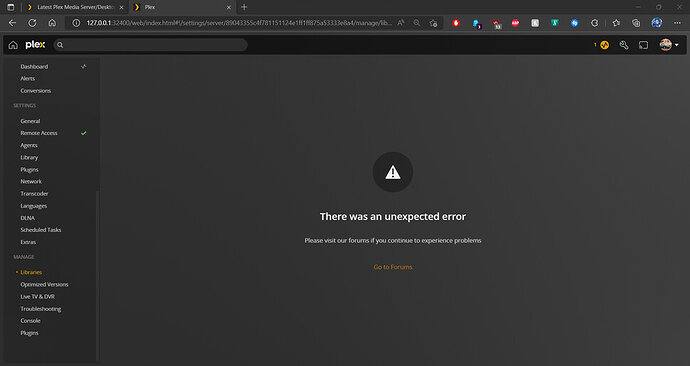Click the address bar URL
Image resolution: width=690 pixels, height=366 pixels.
(239, 23)
